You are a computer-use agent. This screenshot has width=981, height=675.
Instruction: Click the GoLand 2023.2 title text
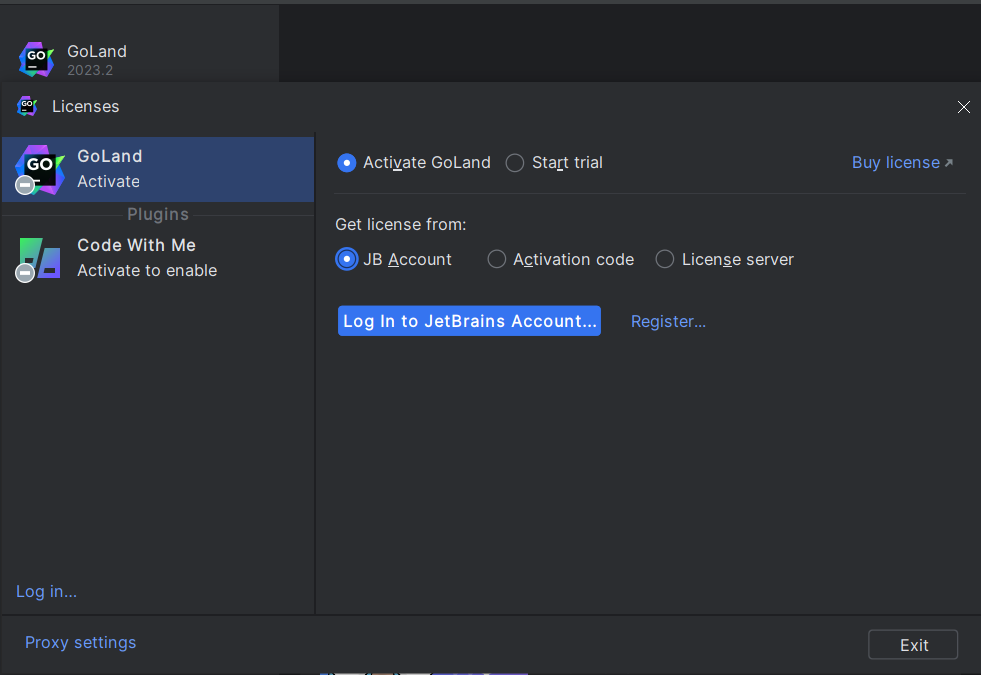[96, 52]
